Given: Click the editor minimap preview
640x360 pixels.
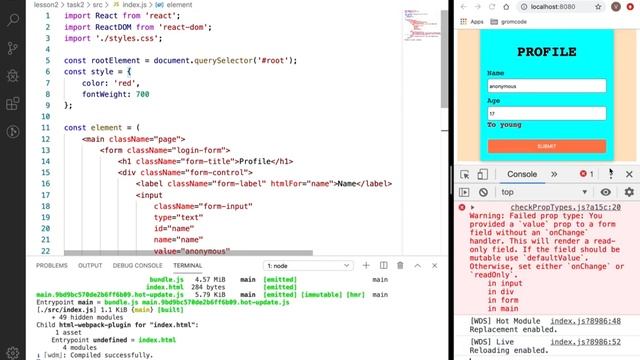Looking at the screenshot, I should tap(421, 25).
